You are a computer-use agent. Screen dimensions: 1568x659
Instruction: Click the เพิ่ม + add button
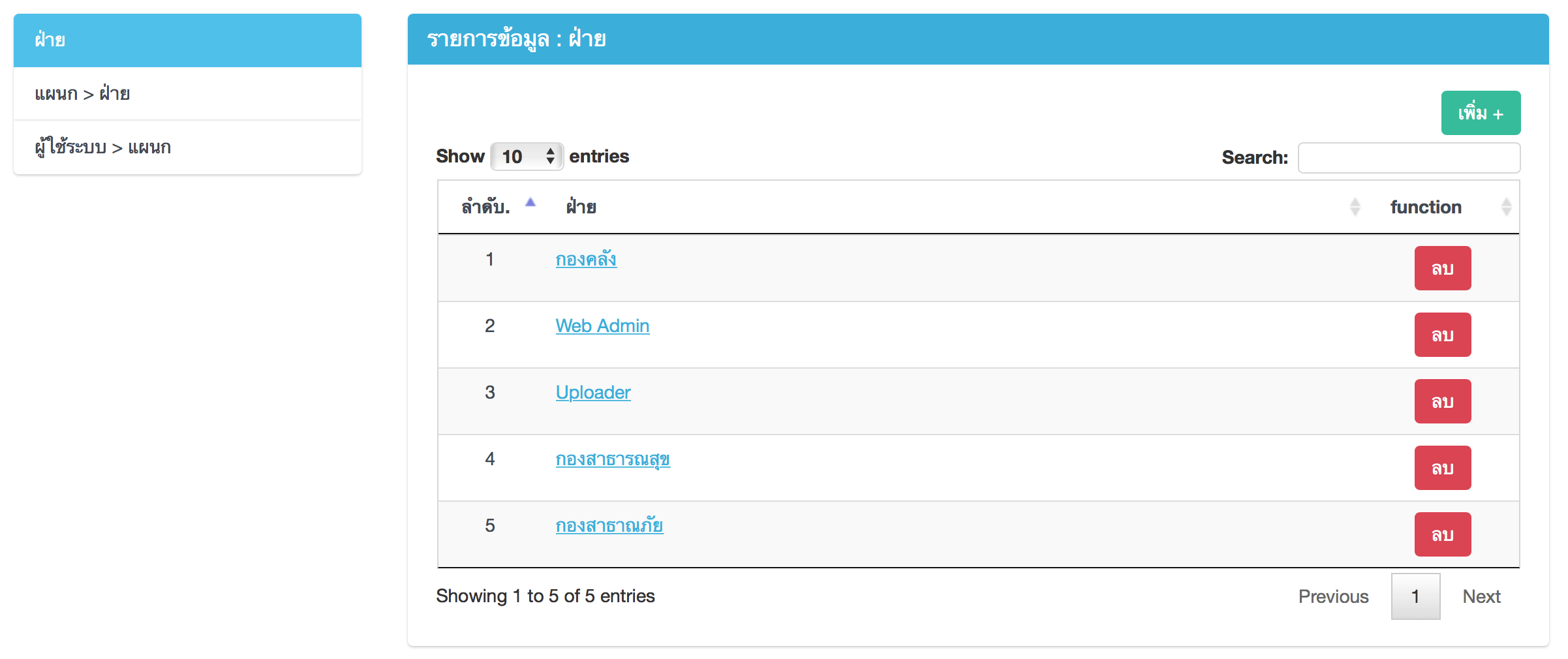point(1480,114)
